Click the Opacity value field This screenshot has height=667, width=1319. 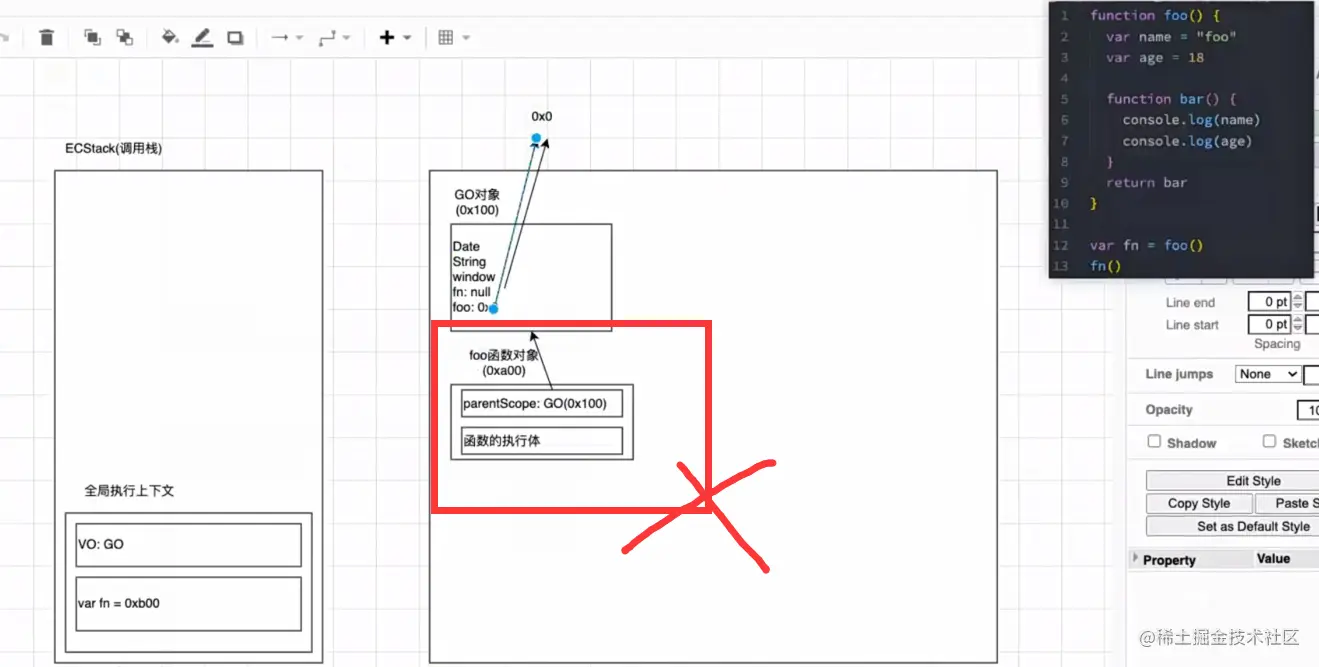(x=1308, y=410)
